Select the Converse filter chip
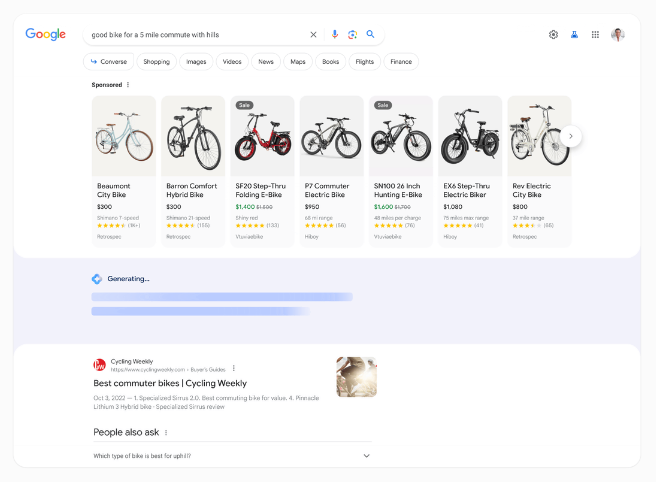 [108, 62]
